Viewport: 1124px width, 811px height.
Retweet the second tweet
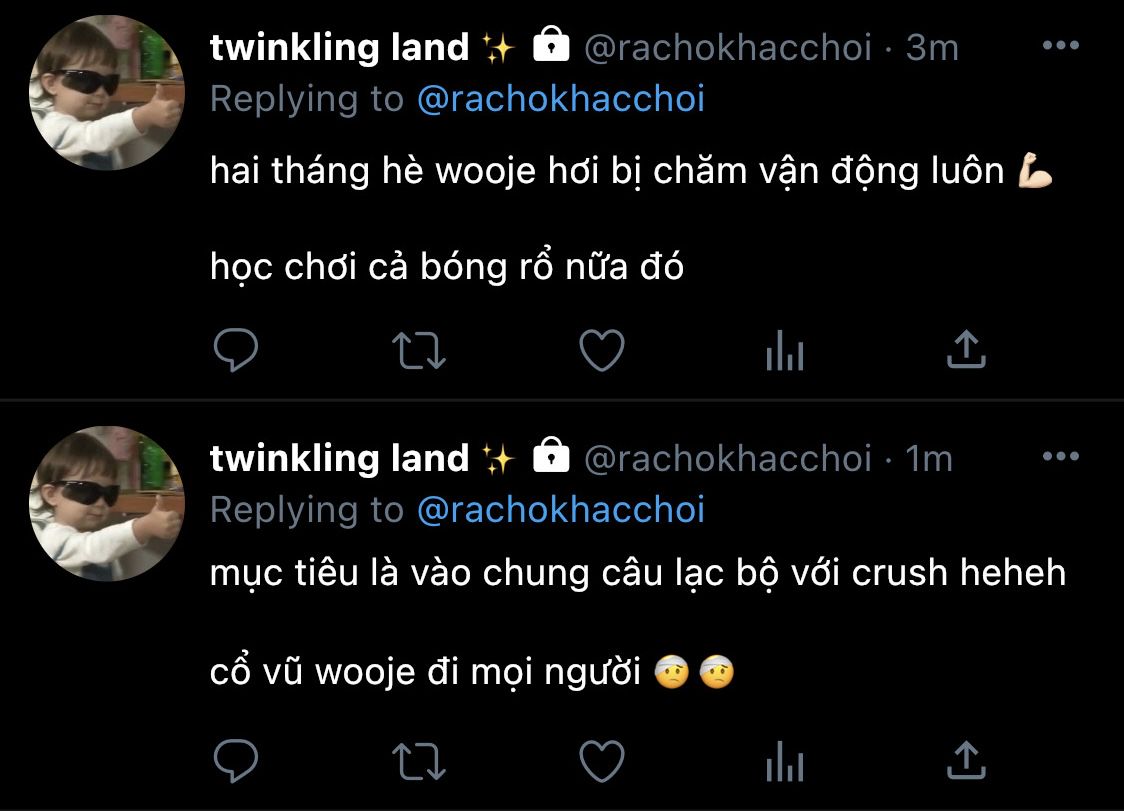tap(419, 761)
